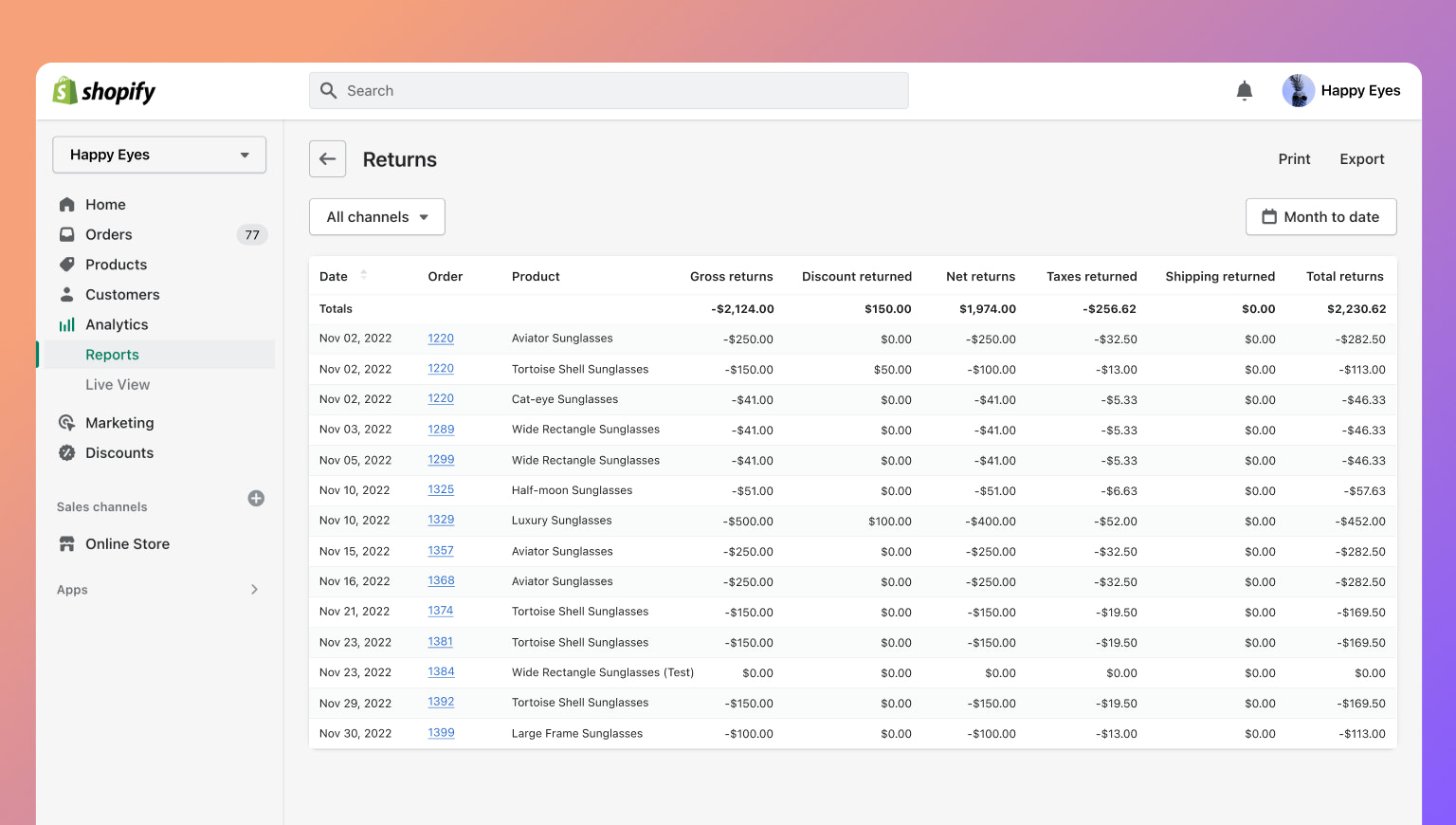This screenshot has height=825, width=1456.
Task: Open Orders using its sidebar icon
Action: [66, 234]
